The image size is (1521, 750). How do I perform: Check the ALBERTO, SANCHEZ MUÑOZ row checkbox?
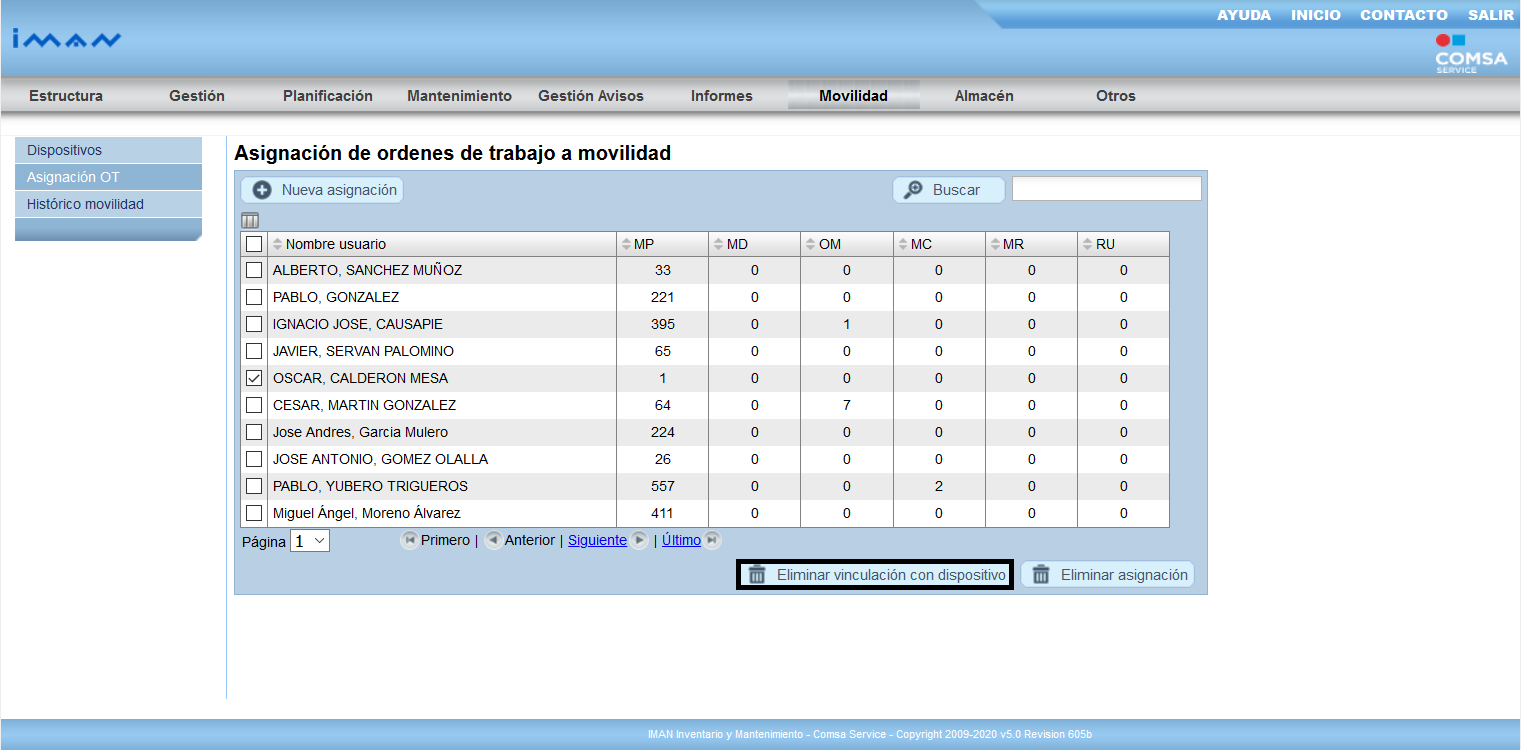254,270
